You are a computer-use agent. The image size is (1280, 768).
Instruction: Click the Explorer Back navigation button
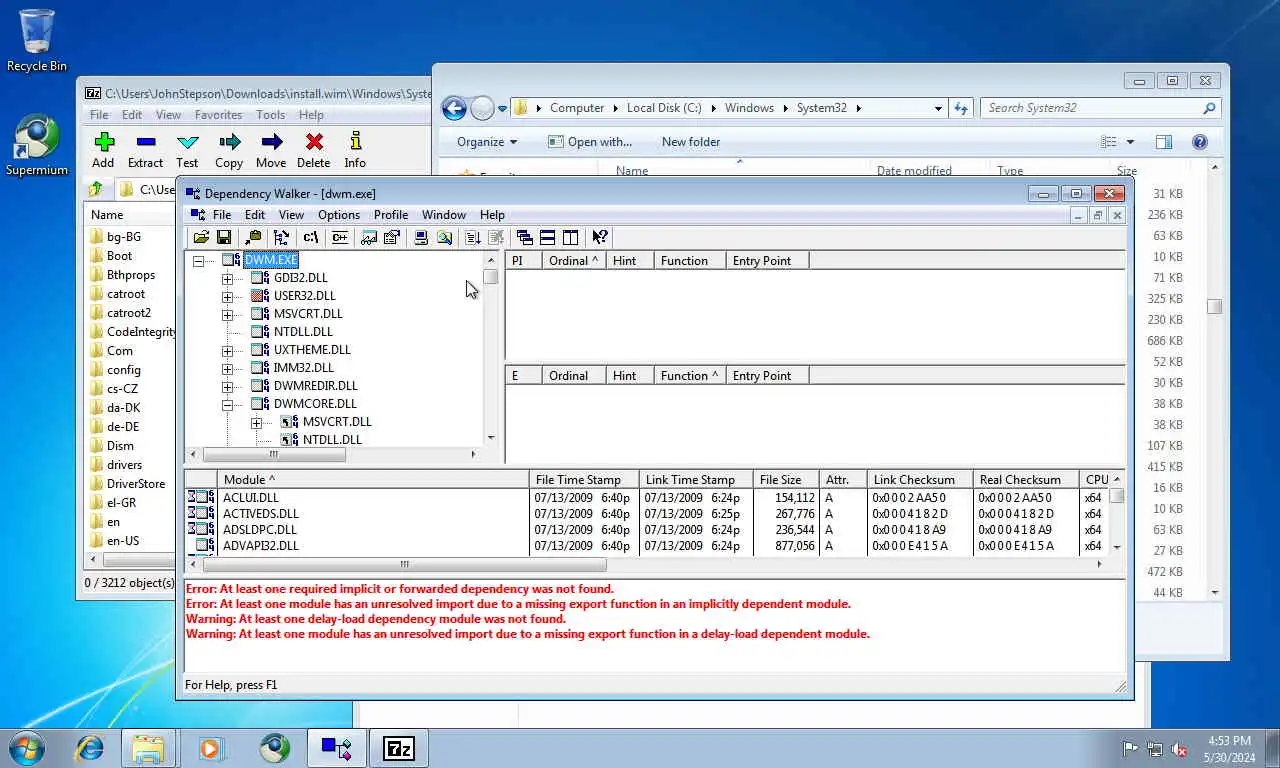tap(454, 108)
